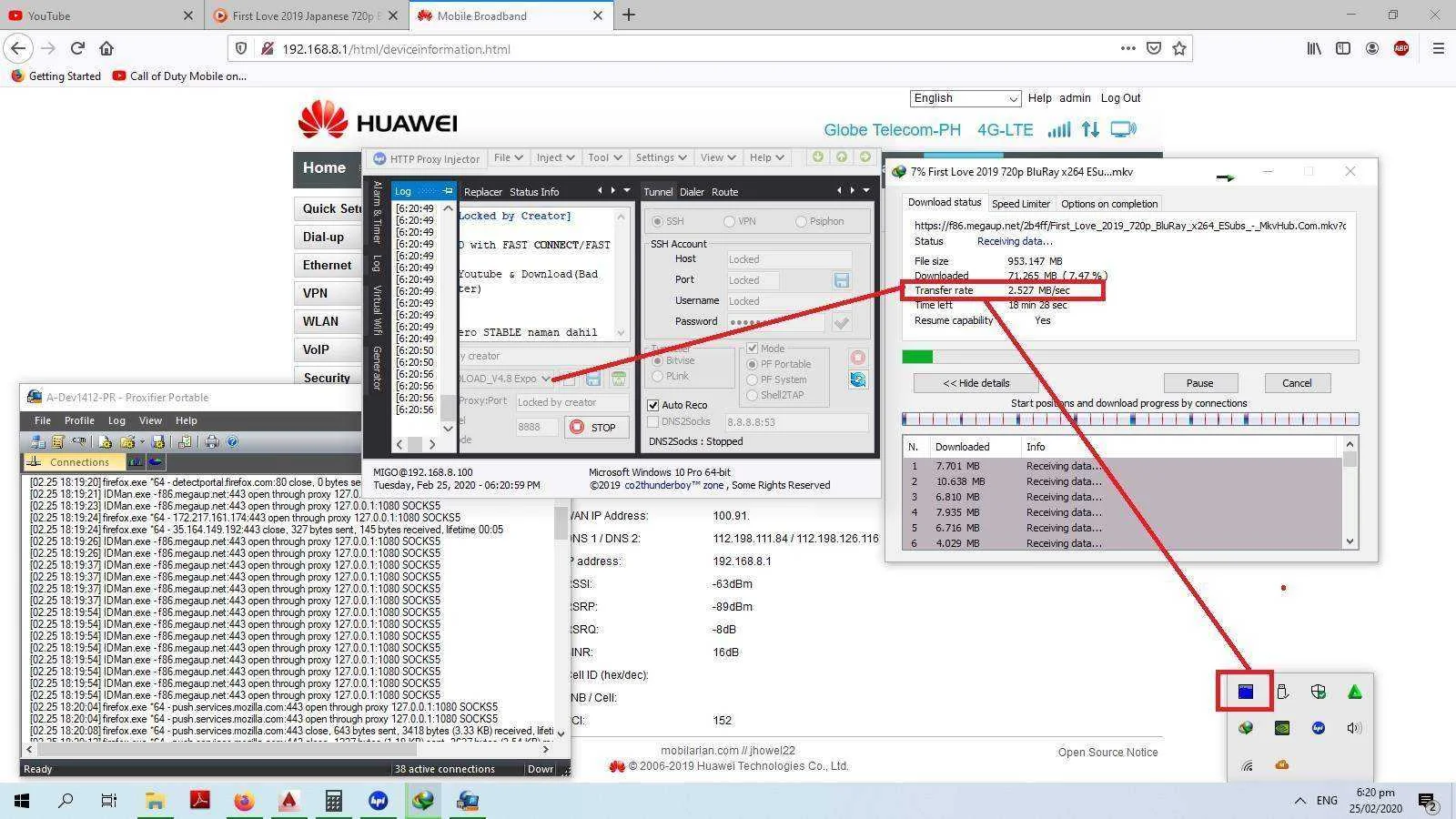This screenshot has width=1456, height=819.
Task: Click the Safely Remove Hardware tray icon
Action: (x=1282, y=692)
